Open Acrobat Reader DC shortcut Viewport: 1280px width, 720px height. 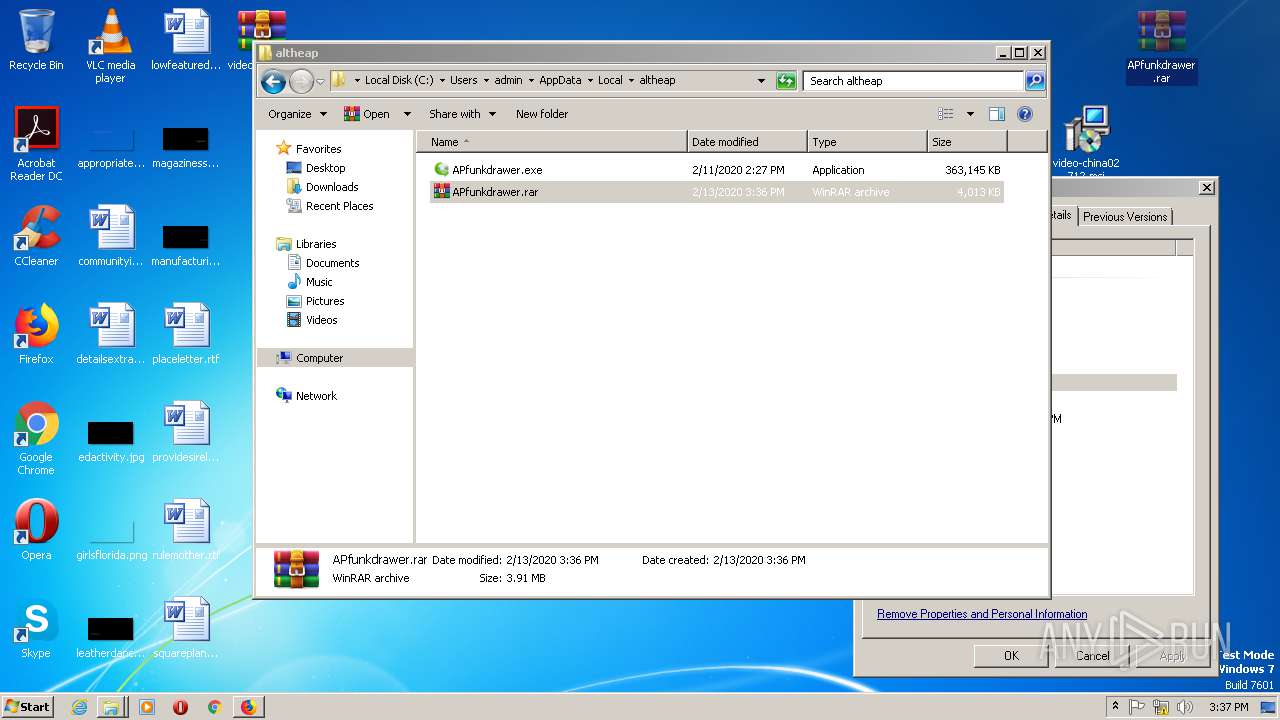(x=36, y=144)
